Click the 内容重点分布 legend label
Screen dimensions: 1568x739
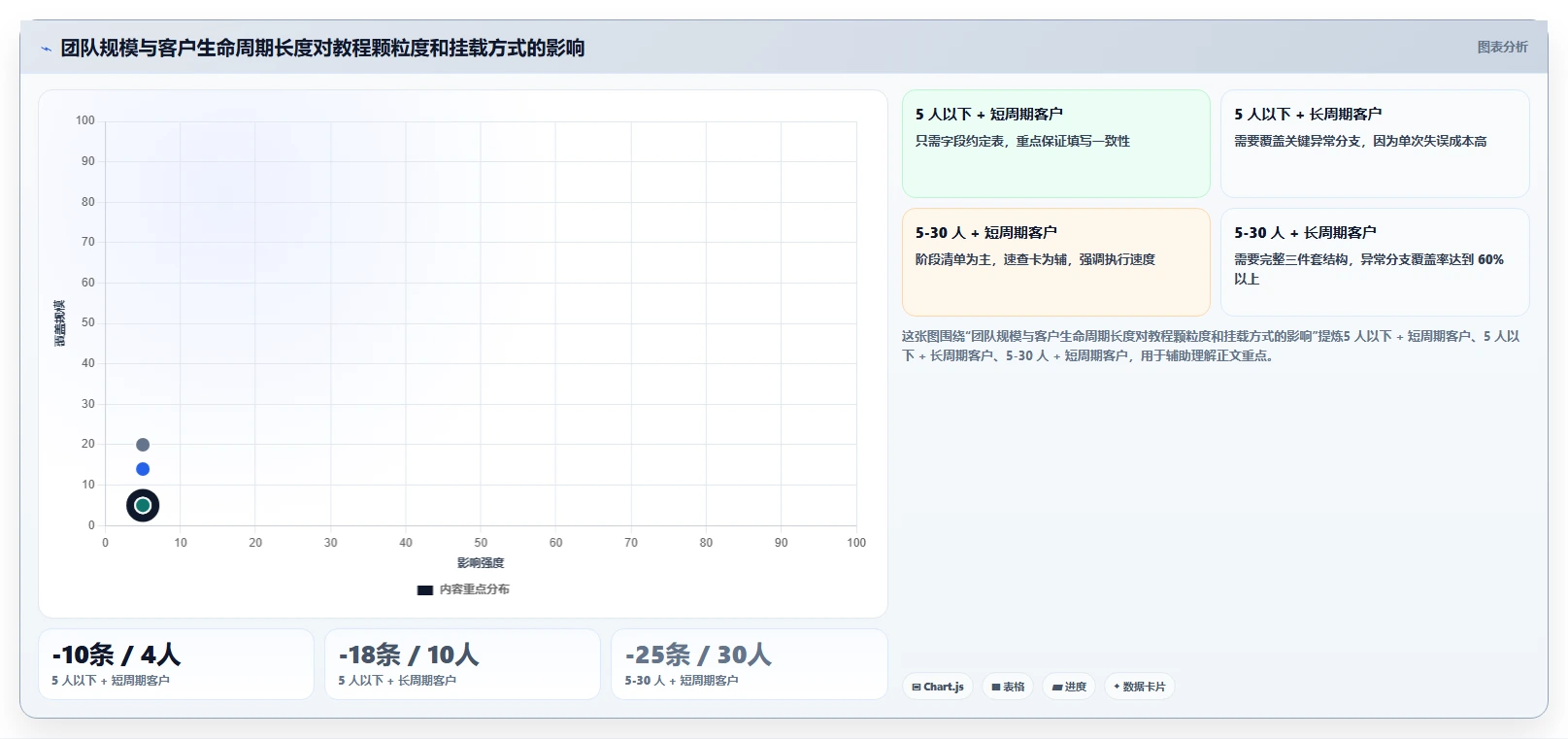coord(474,589)
